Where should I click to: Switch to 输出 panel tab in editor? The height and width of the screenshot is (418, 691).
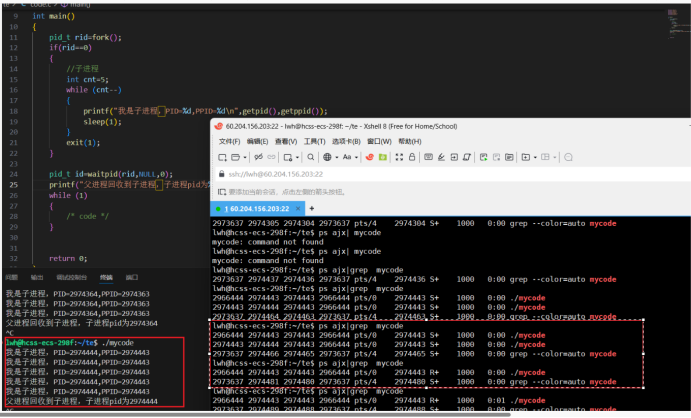[37, 277]
